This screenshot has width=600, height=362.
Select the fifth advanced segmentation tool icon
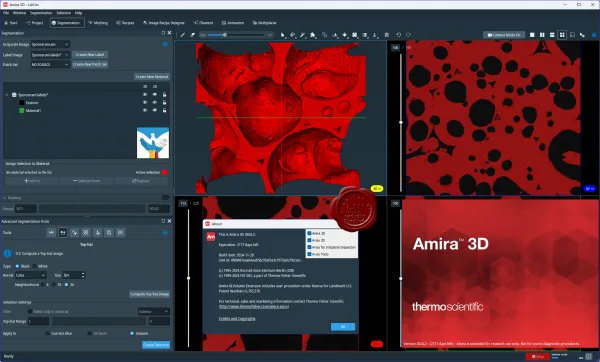click(97, 232)
